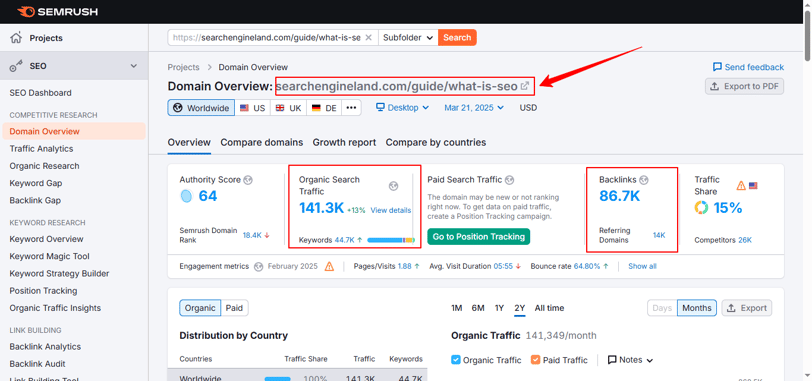Click globe icon next to Backlinks
Viewport: 812px width, 381px height.
[644, 180]
